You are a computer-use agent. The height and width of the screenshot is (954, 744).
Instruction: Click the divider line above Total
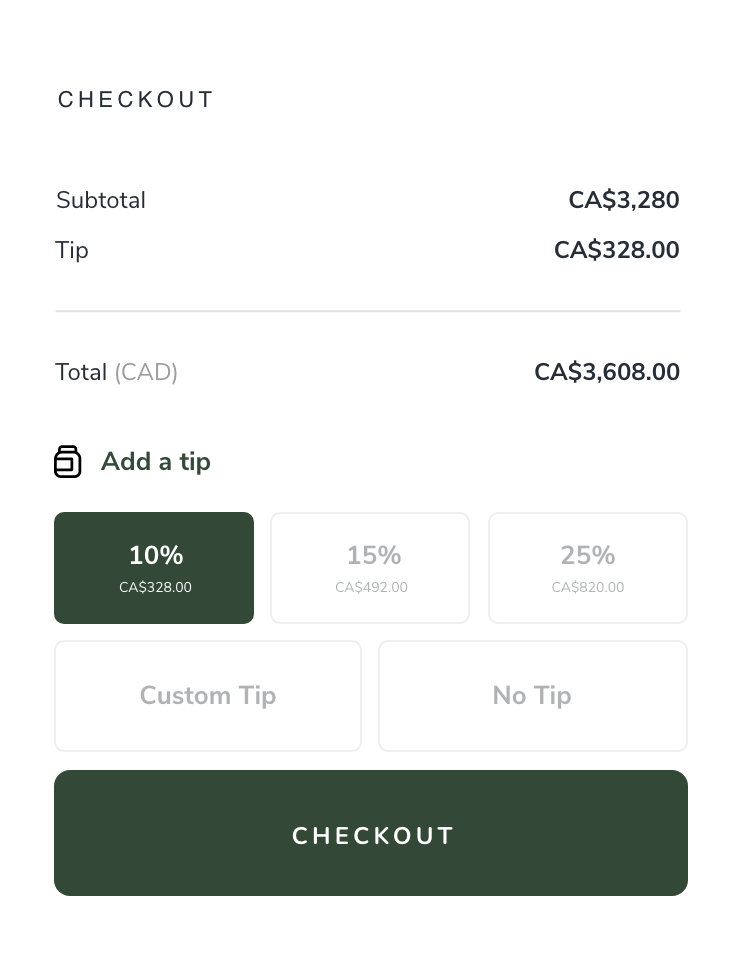[368, 311]
